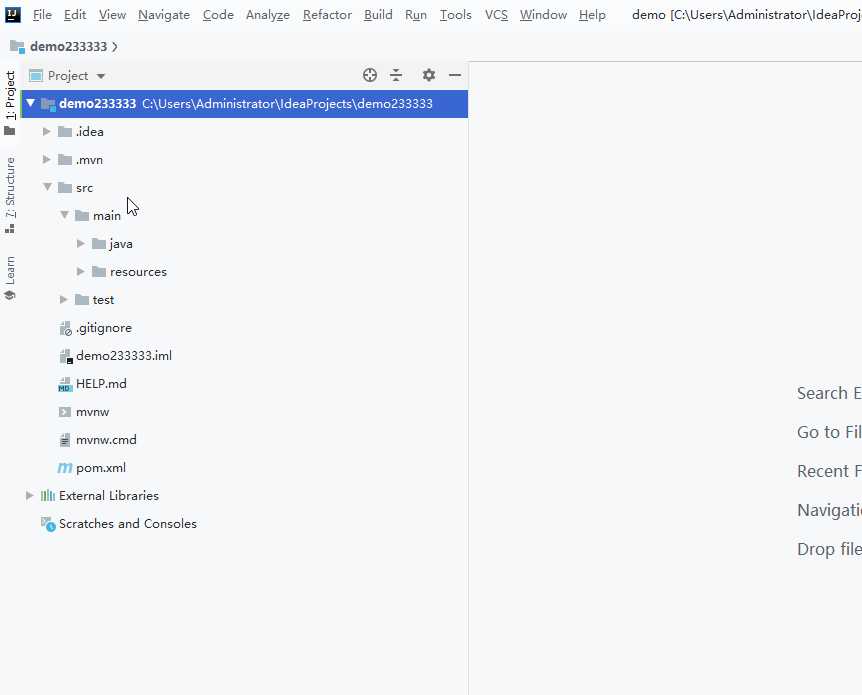Open the View menu

112,15
